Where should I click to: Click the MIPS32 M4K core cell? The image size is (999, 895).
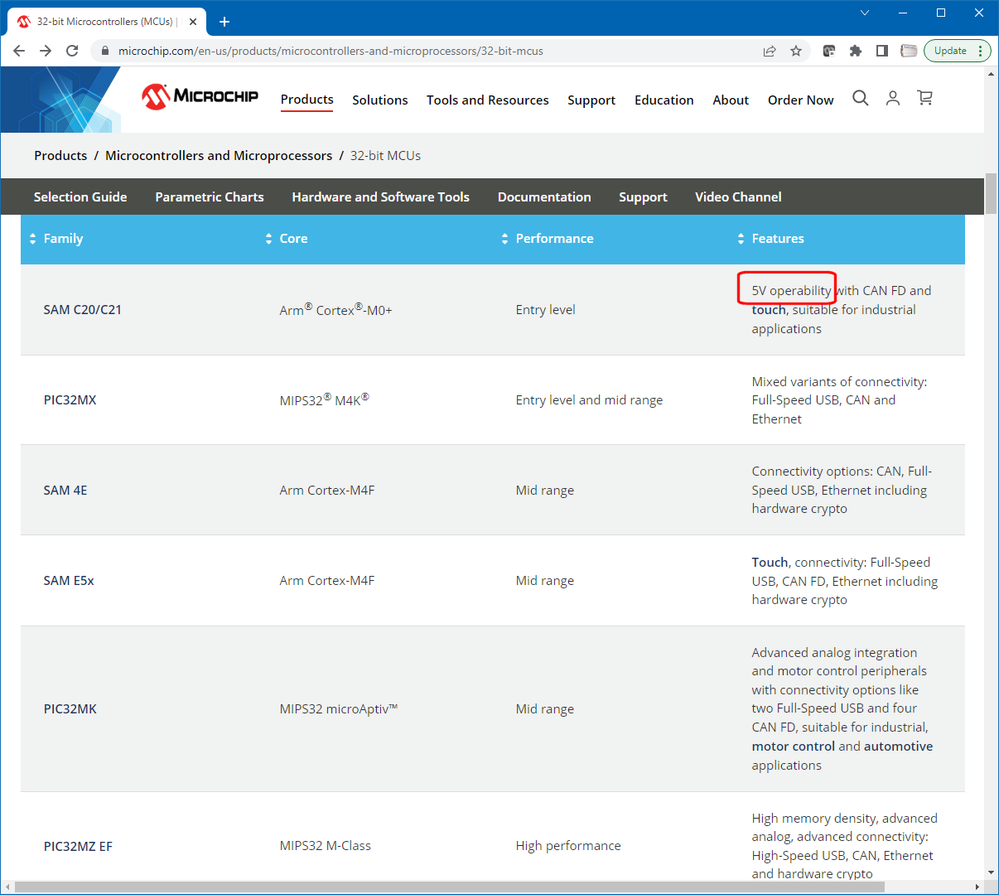tap(324, 400)
